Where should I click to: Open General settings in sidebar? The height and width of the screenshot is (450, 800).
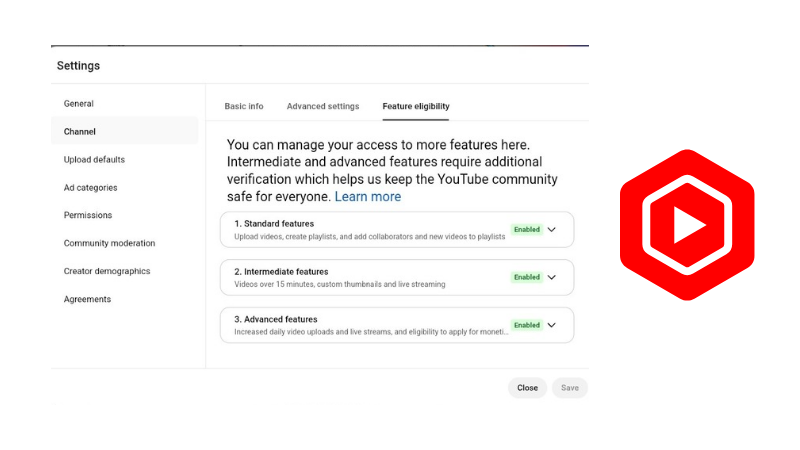point(79,104)
